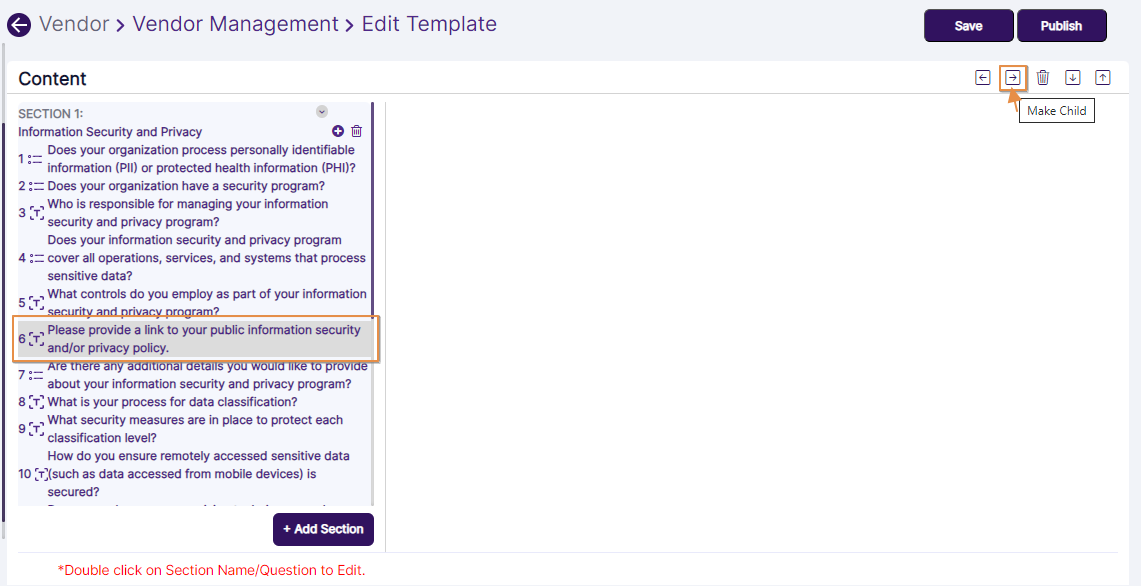Select question 3 about who manages the program

point(187,213)
